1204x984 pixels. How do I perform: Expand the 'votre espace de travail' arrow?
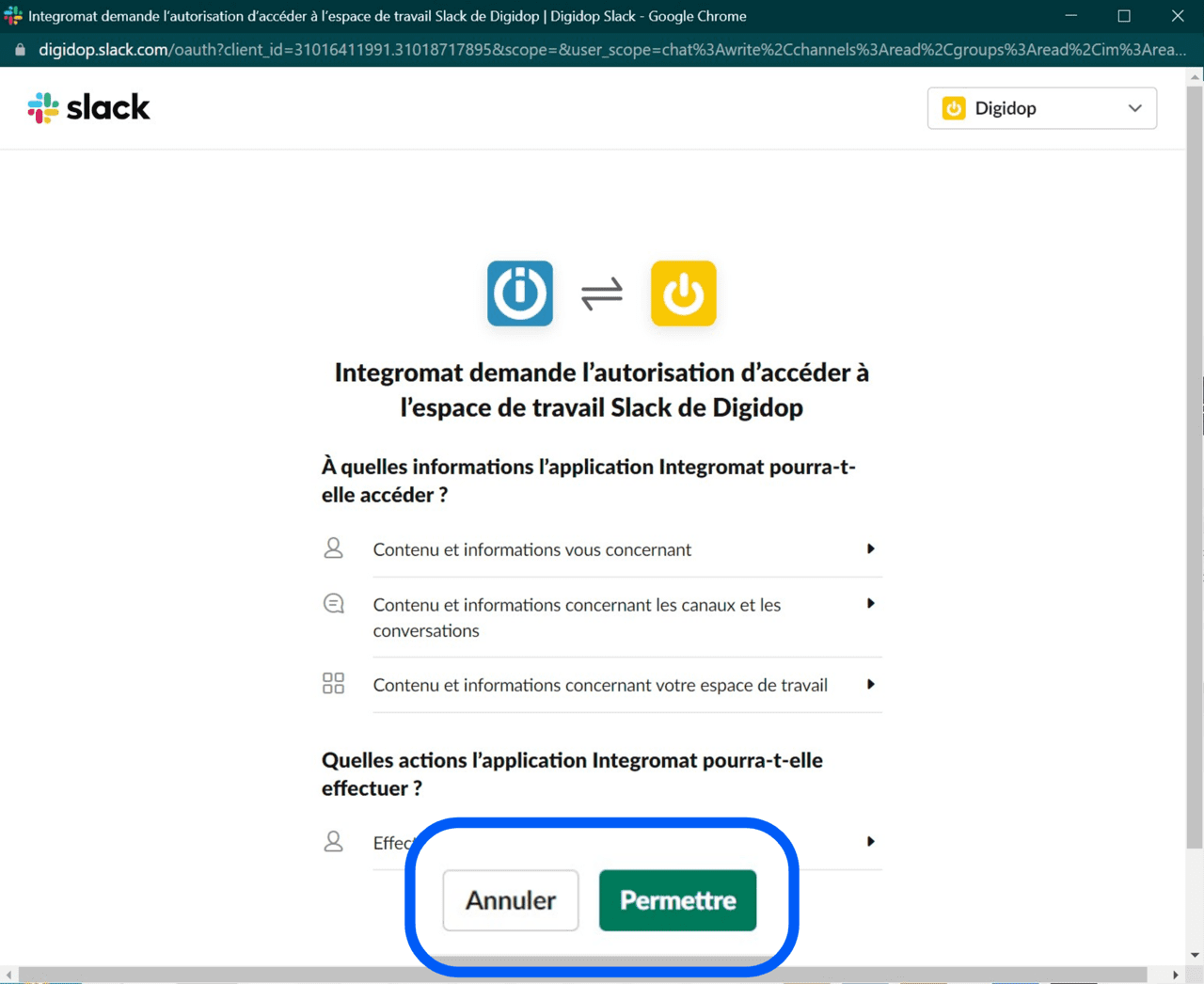click(870, 684)
